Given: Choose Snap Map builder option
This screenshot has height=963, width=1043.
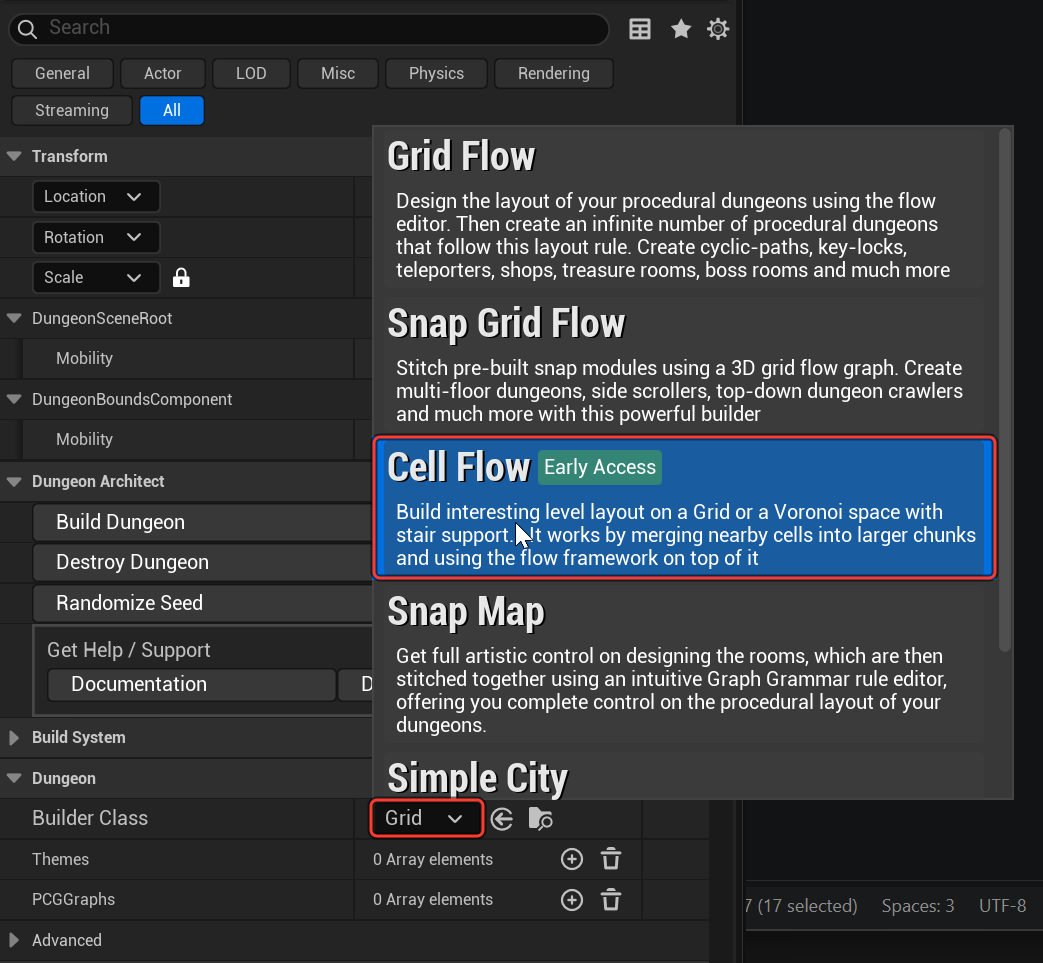Looking at the screenshot, I should (x=684, y=664).
